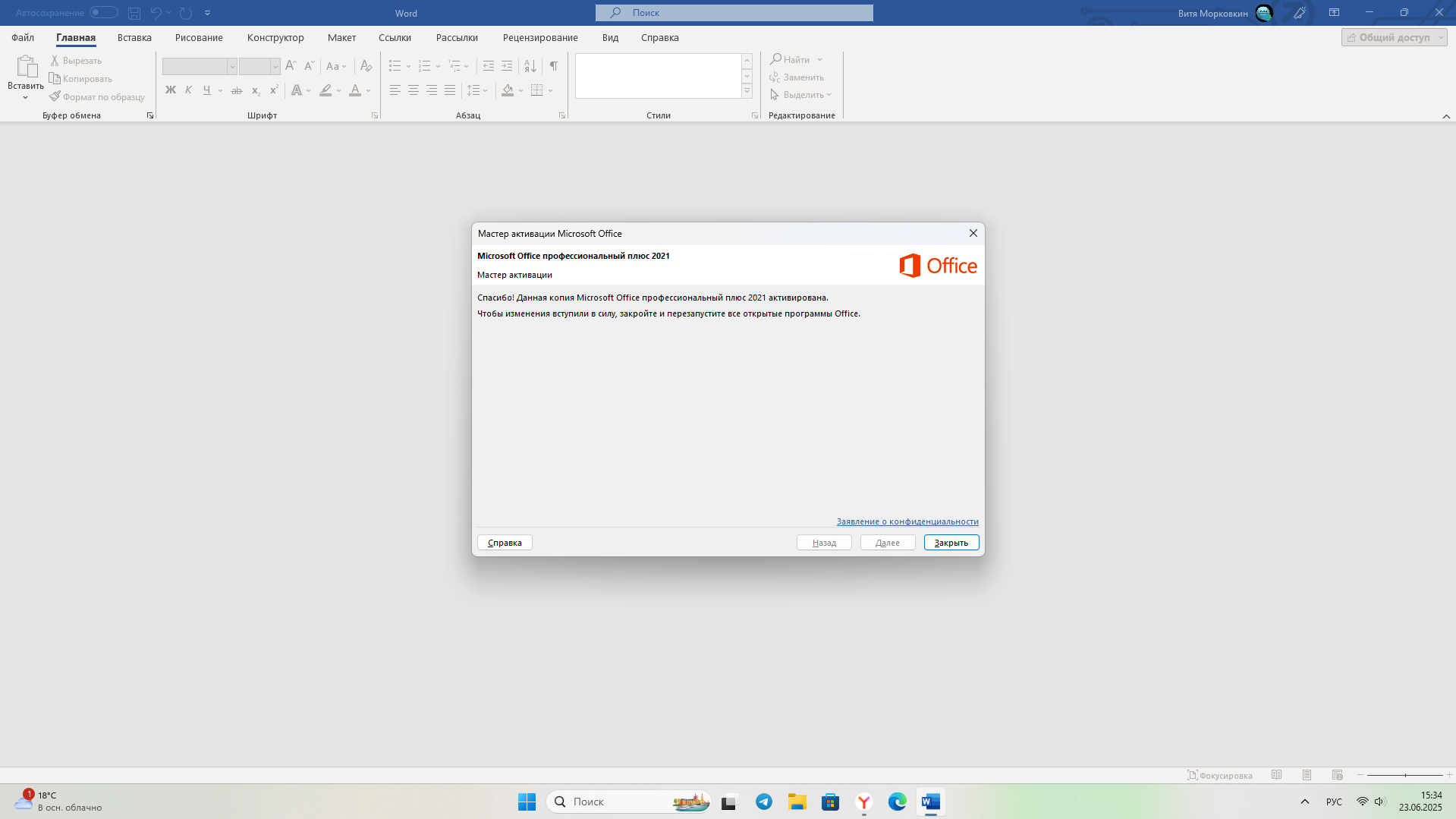Open Найти search in editing group
Viewport: 1456px width, 819px height.
click(x=791, y=59)
